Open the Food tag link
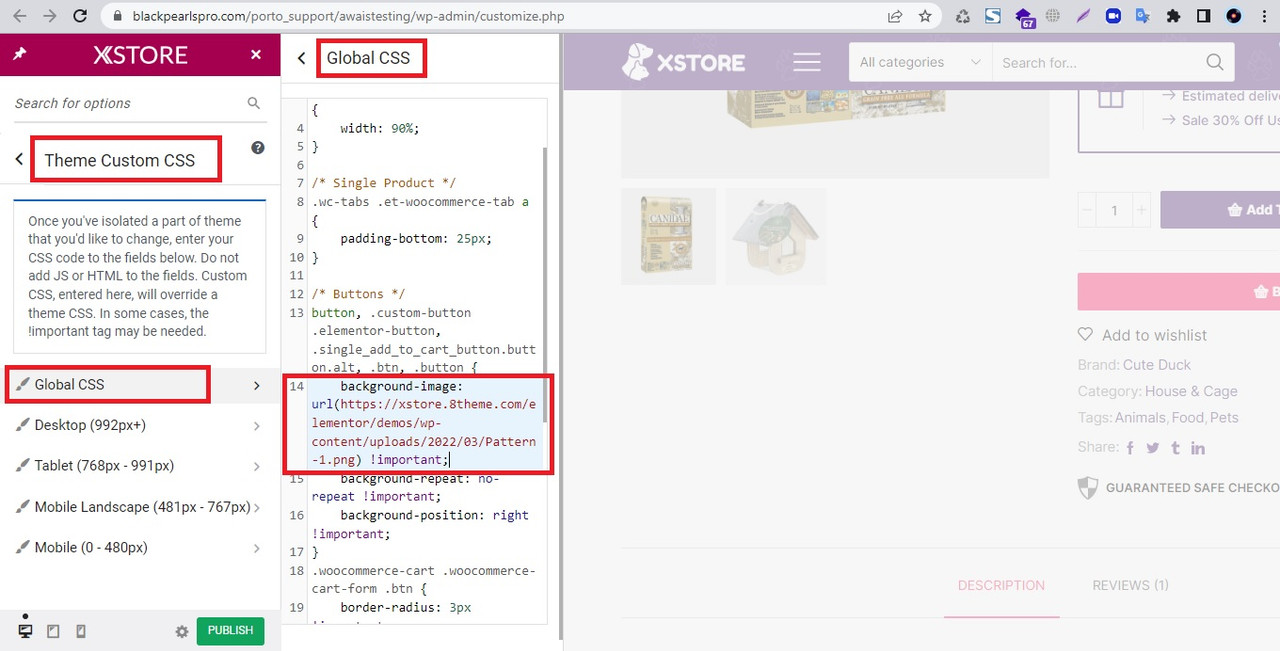1280x651 pixels. coord(1188,417)
